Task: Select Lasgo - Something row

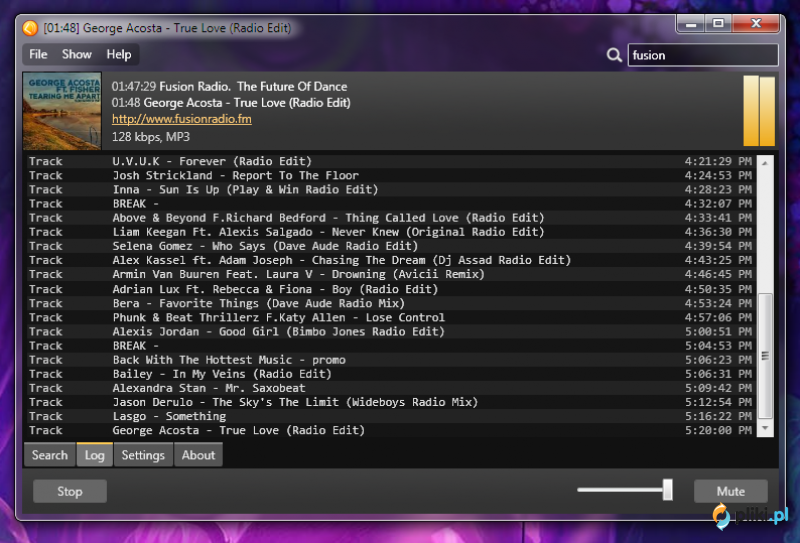Action: click(391, 416)
